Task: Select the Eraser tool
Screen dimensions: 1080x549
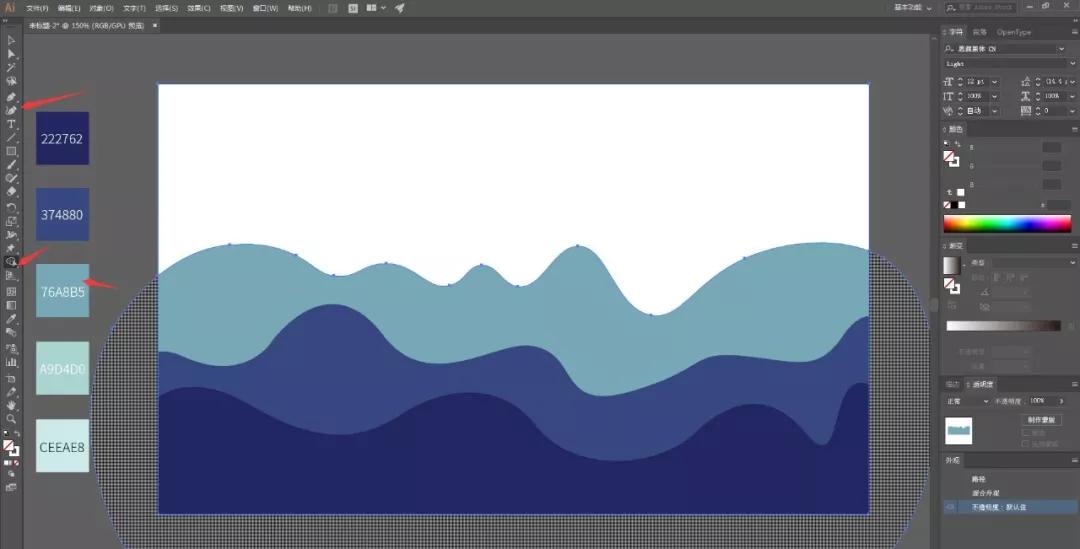Action: coord(11,192)
